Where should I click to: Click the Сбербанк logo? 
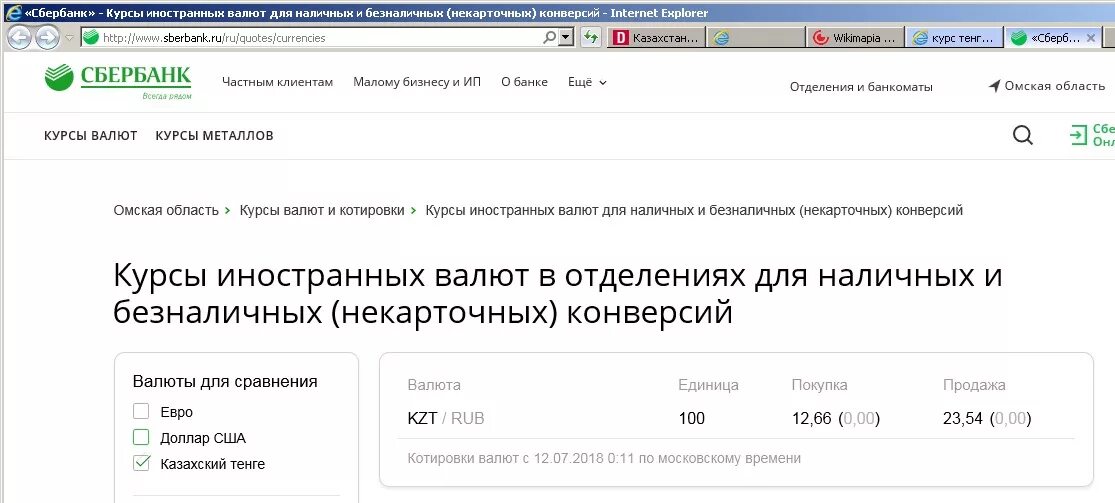(x=118, y=81)
